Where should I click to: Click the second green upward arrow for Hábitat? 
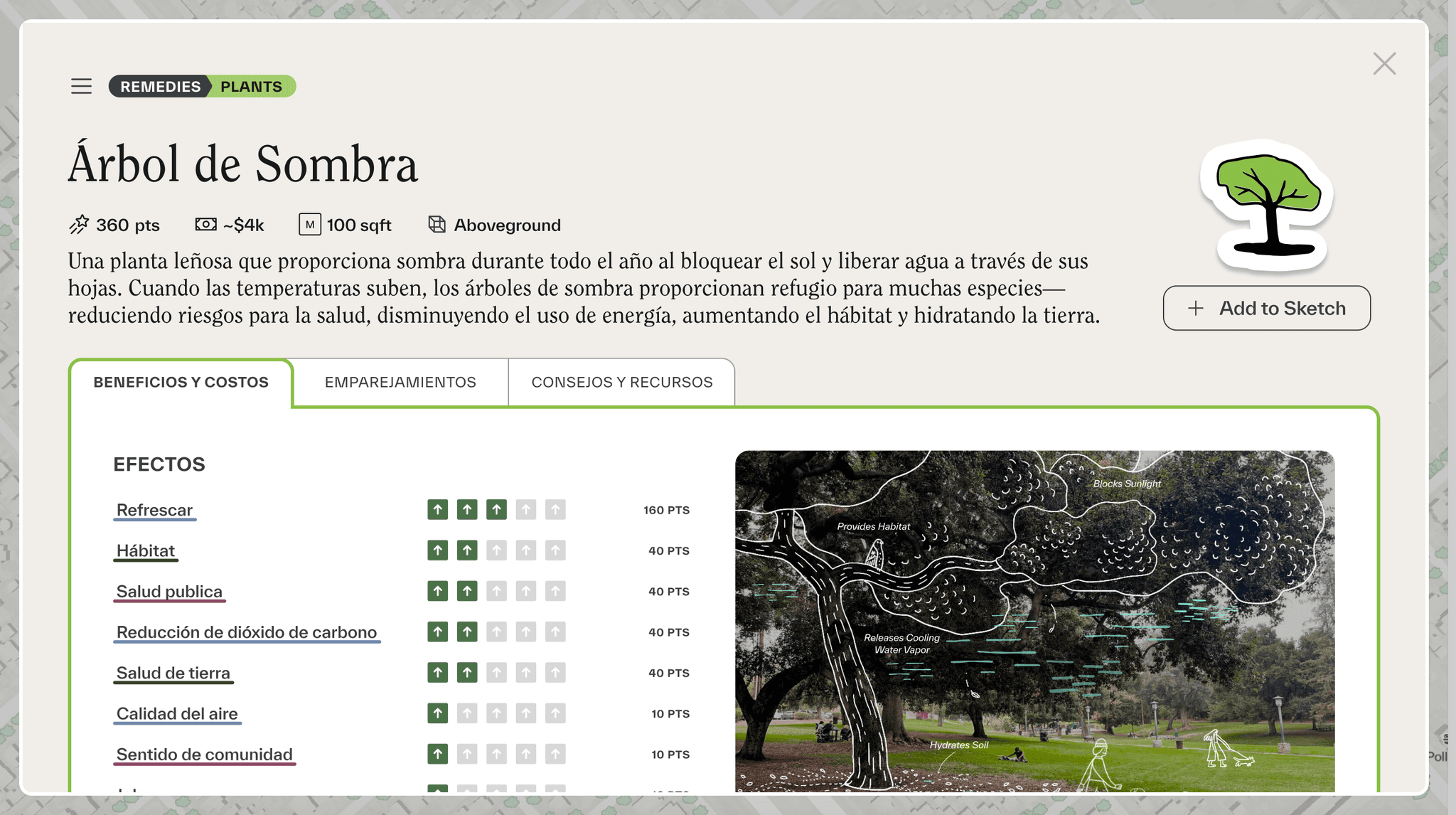tap(467, 550)
